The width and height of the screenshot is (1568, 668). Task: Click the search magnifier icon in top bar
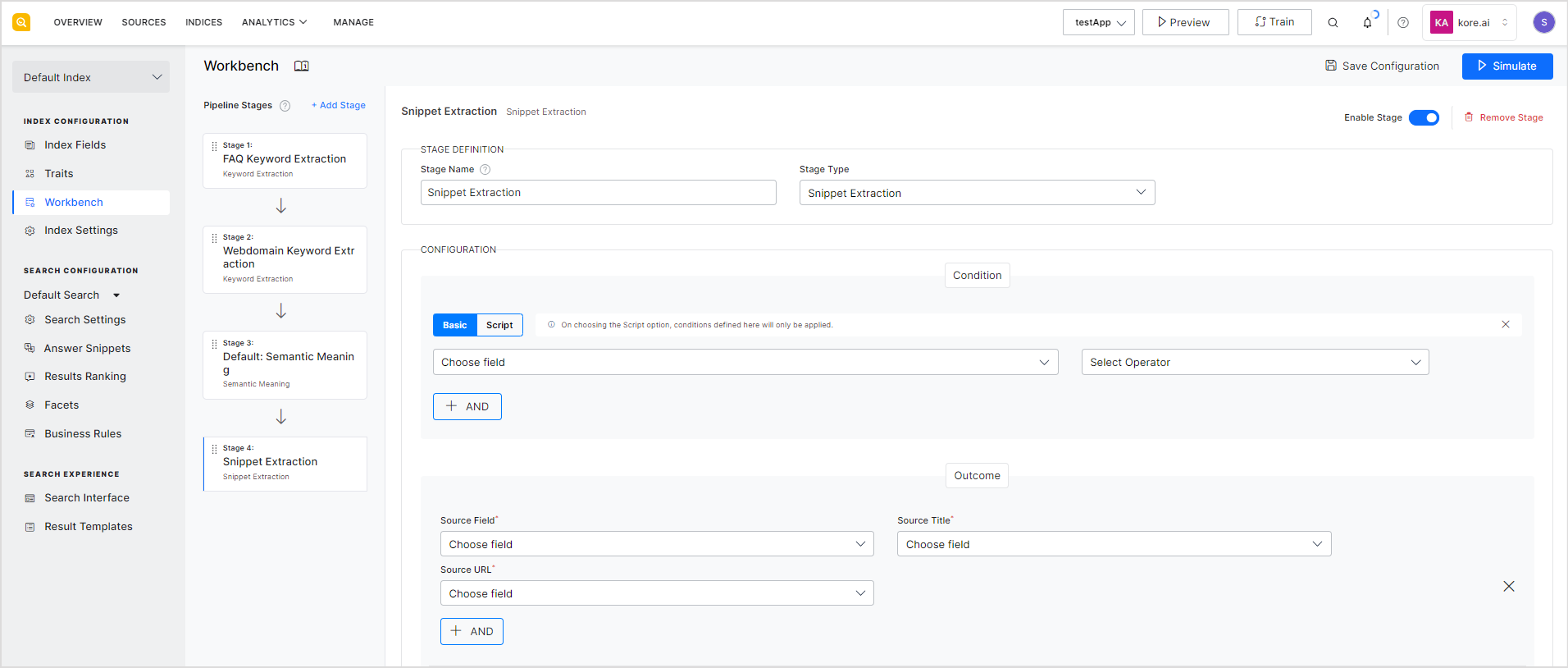[1333, 23]
